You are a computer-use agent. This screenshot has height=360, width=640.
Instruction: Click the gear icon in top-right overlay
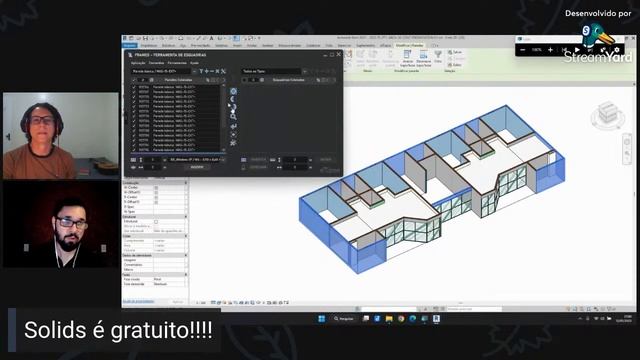click(x=617, y=50)
